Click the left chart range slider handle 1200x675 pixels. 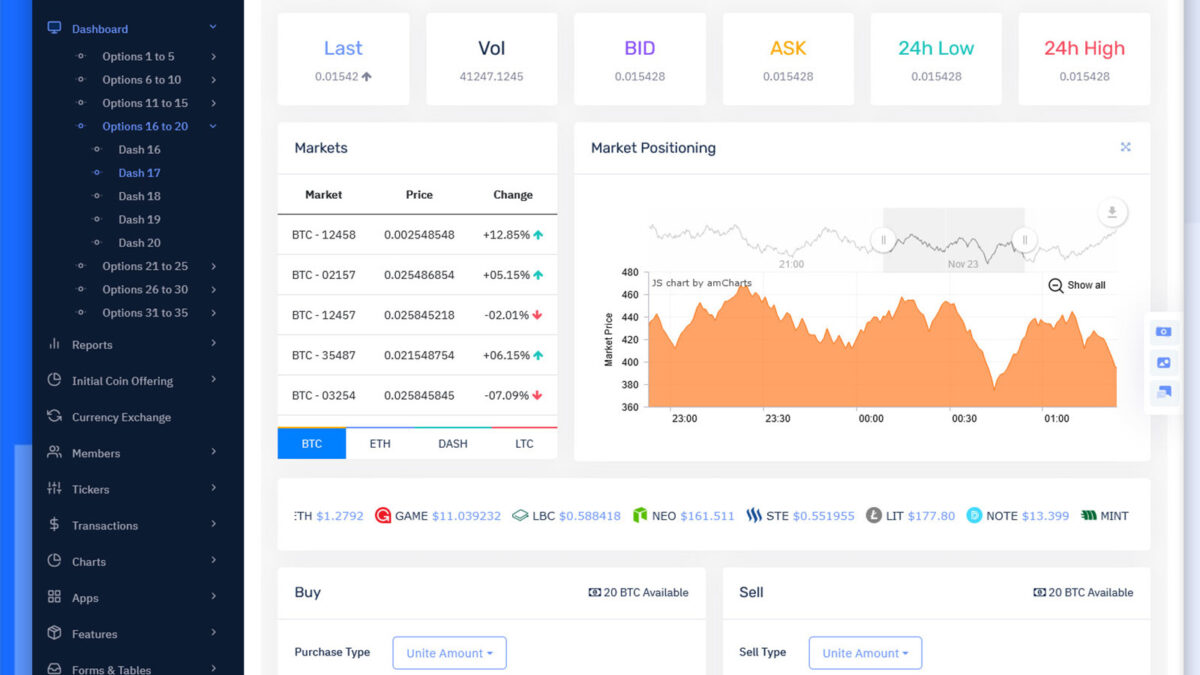884,240
